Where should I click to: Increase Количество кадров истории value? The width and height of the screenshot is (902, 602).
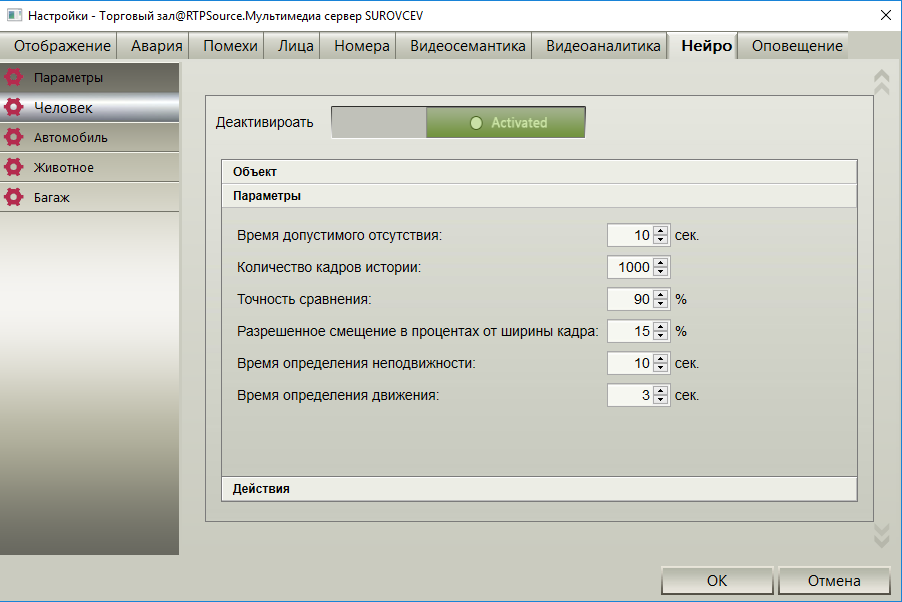tap(660, 262)
